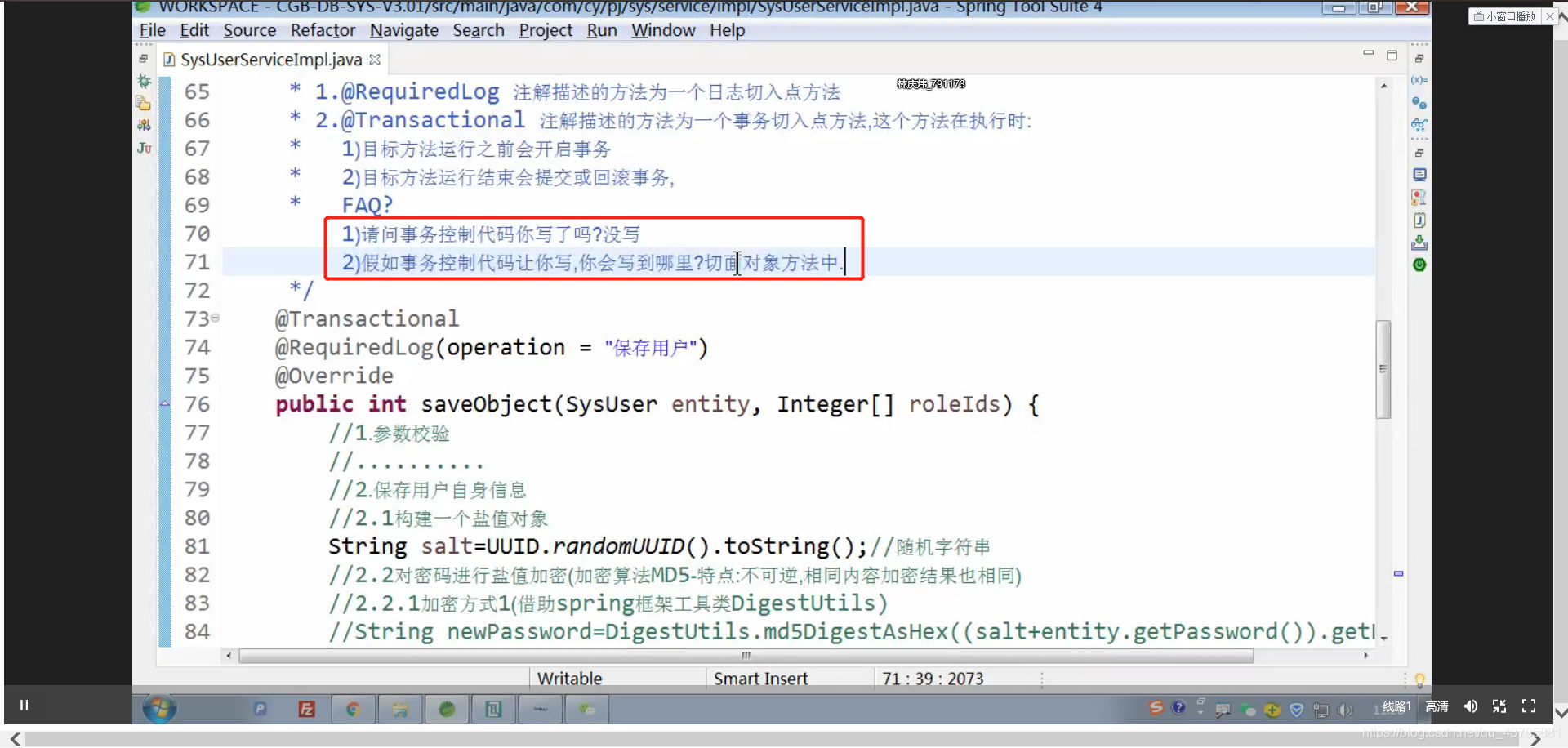Viewport: 1568px width, 748px height.
Task: Open the file explorer taskbar icon
Action: pyautogui.click(x=399, y=709)
